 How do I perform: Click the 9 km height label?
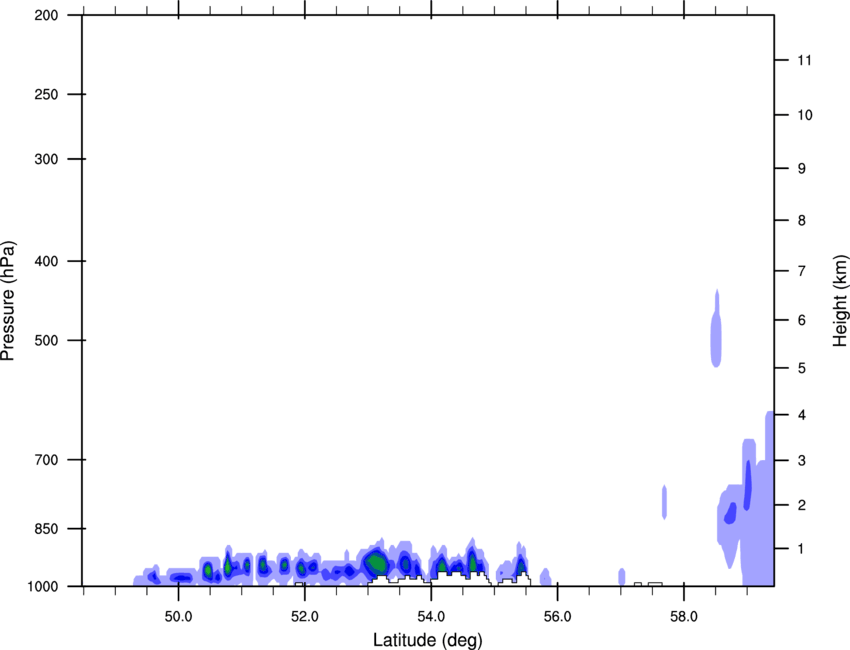[x=802, y=169]
